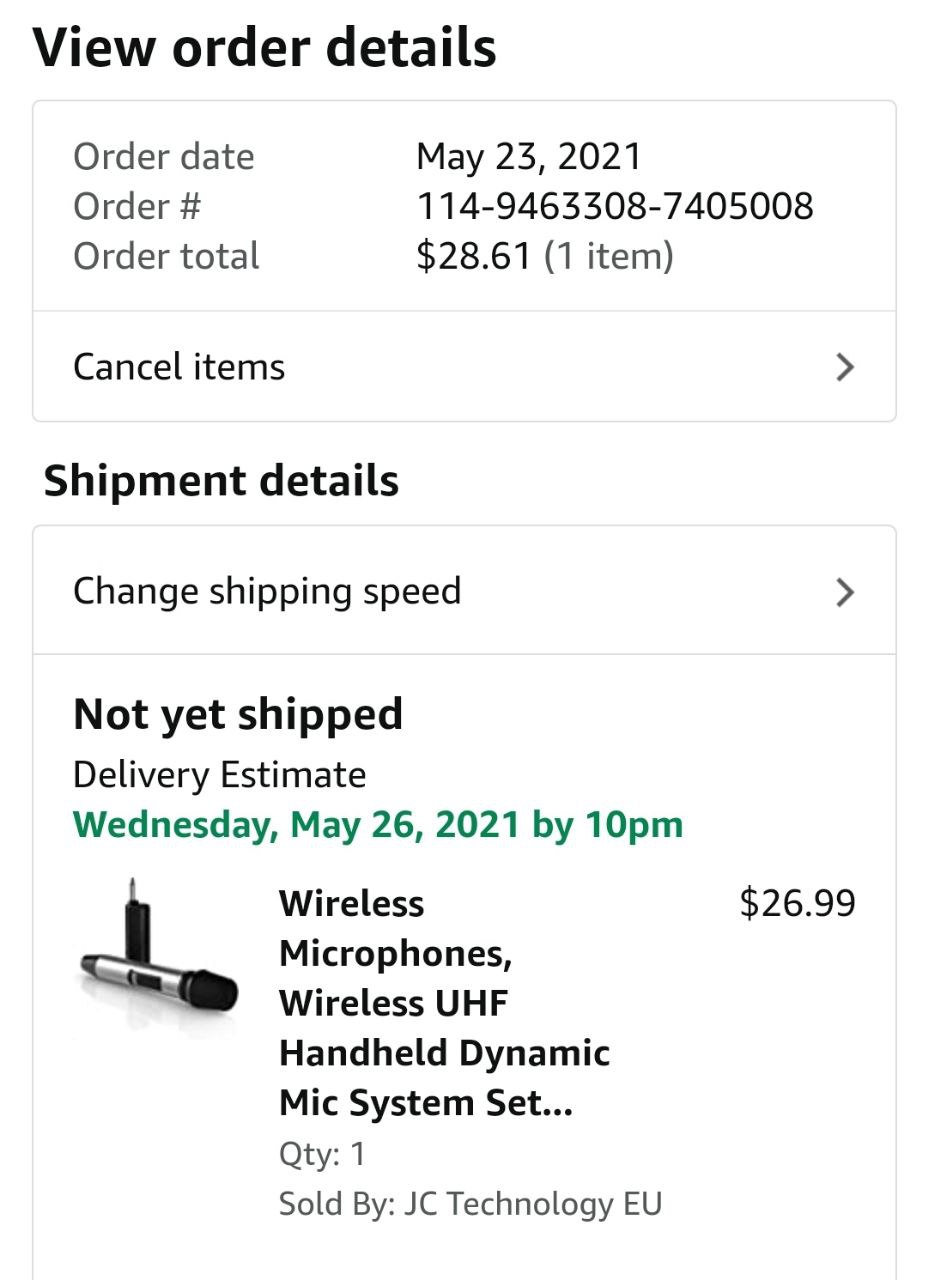Expand the Change shipping speed chevron
This screenshot has width=927, height=1280.
845,592
